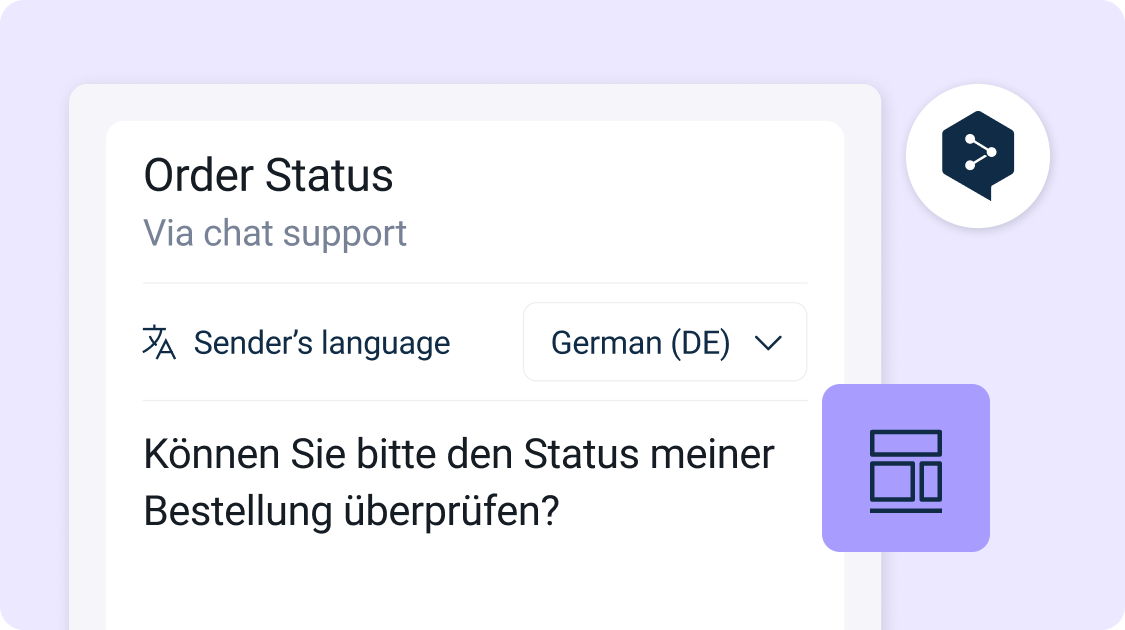Image resolution: width=1125 pixels, height=630 pixels.
Task: Click the translate icon beside Sender's language
Action: 159,342
